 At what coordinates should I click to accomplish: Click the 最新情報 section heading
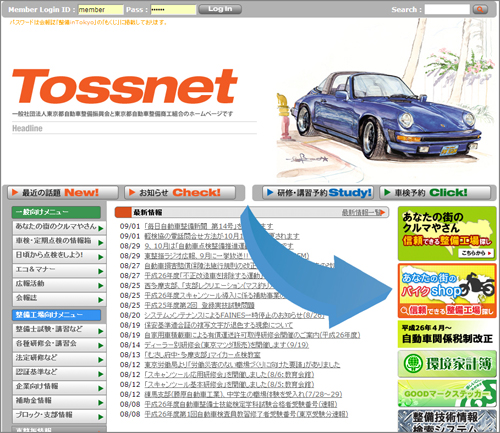pos(148,212)
